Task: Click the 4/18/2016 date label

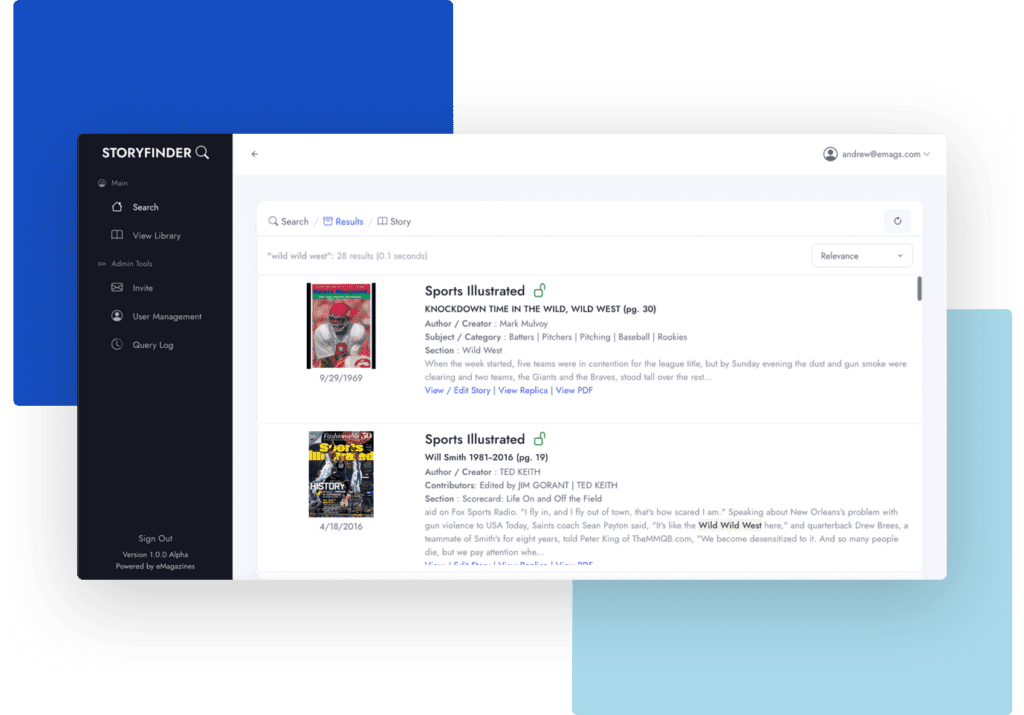Action: coord(341,526)
